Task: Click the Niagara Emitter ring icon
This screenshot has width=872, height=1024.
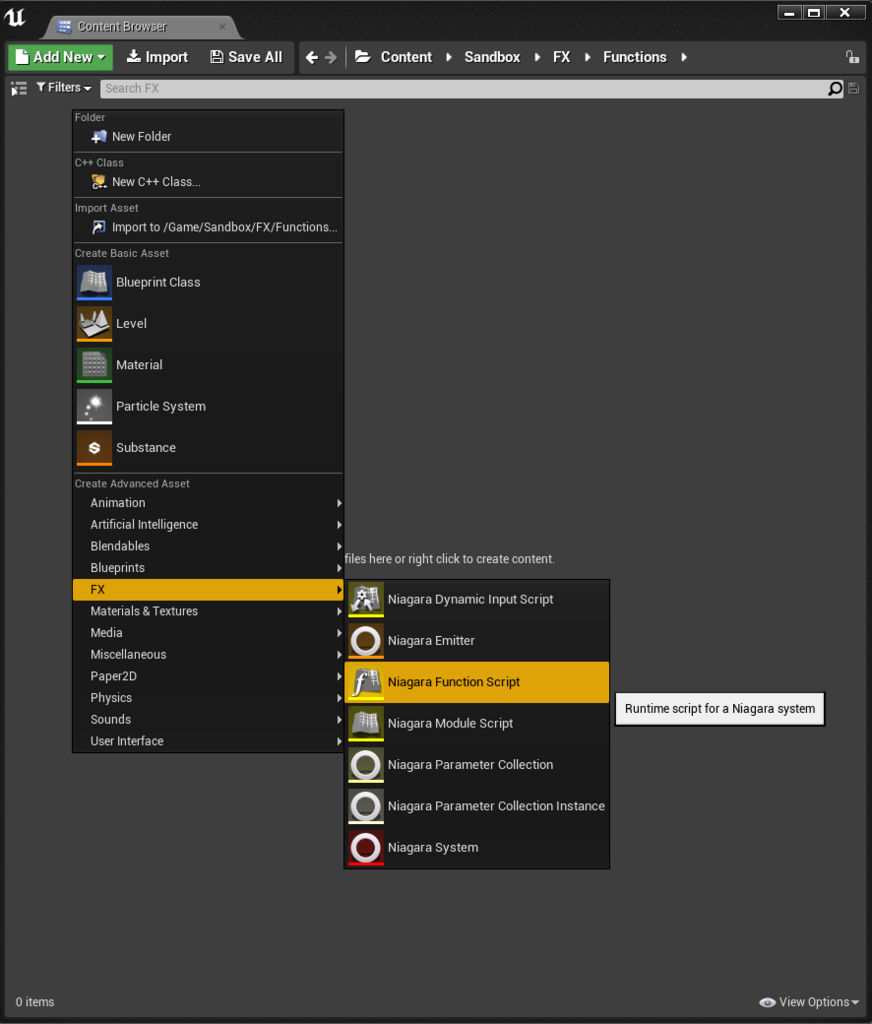Action: coord(366,641)
